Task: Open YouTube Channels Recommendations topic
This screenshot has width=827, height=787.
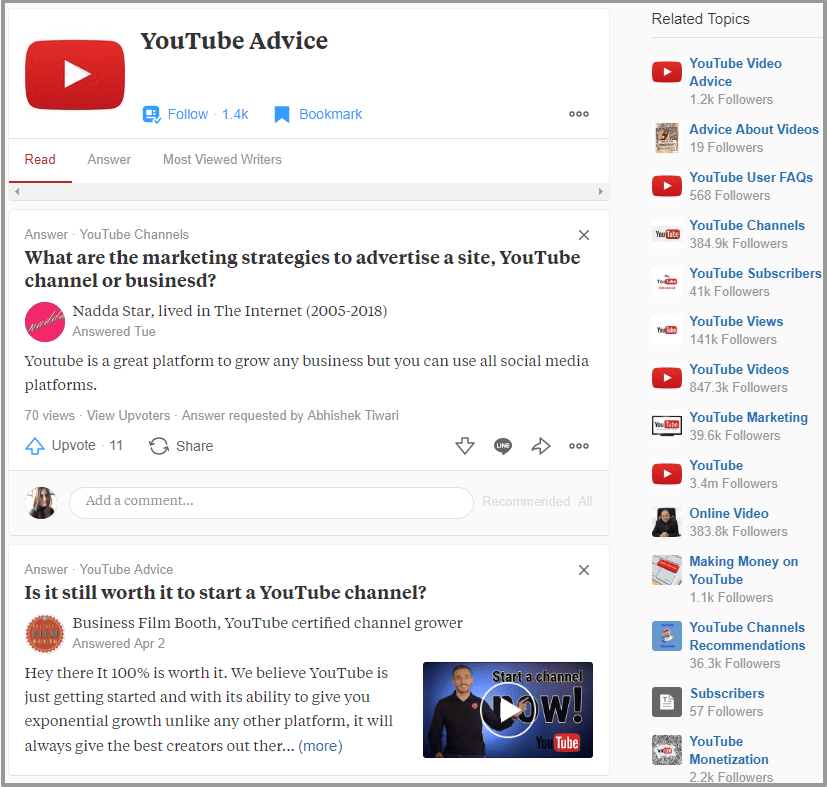Action: pos(747,636)
